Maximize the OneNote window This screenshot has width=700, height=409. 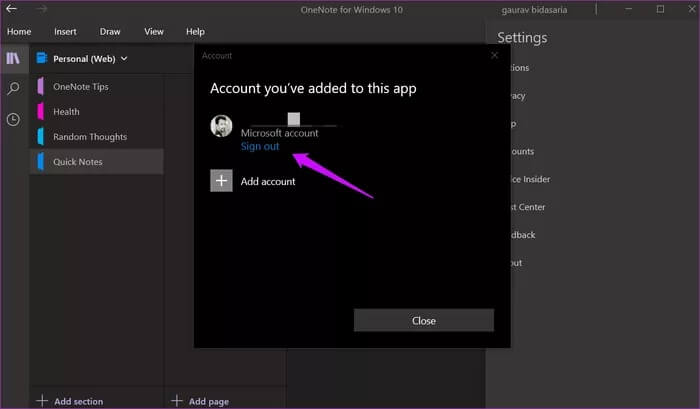click(x=660, y=9)
